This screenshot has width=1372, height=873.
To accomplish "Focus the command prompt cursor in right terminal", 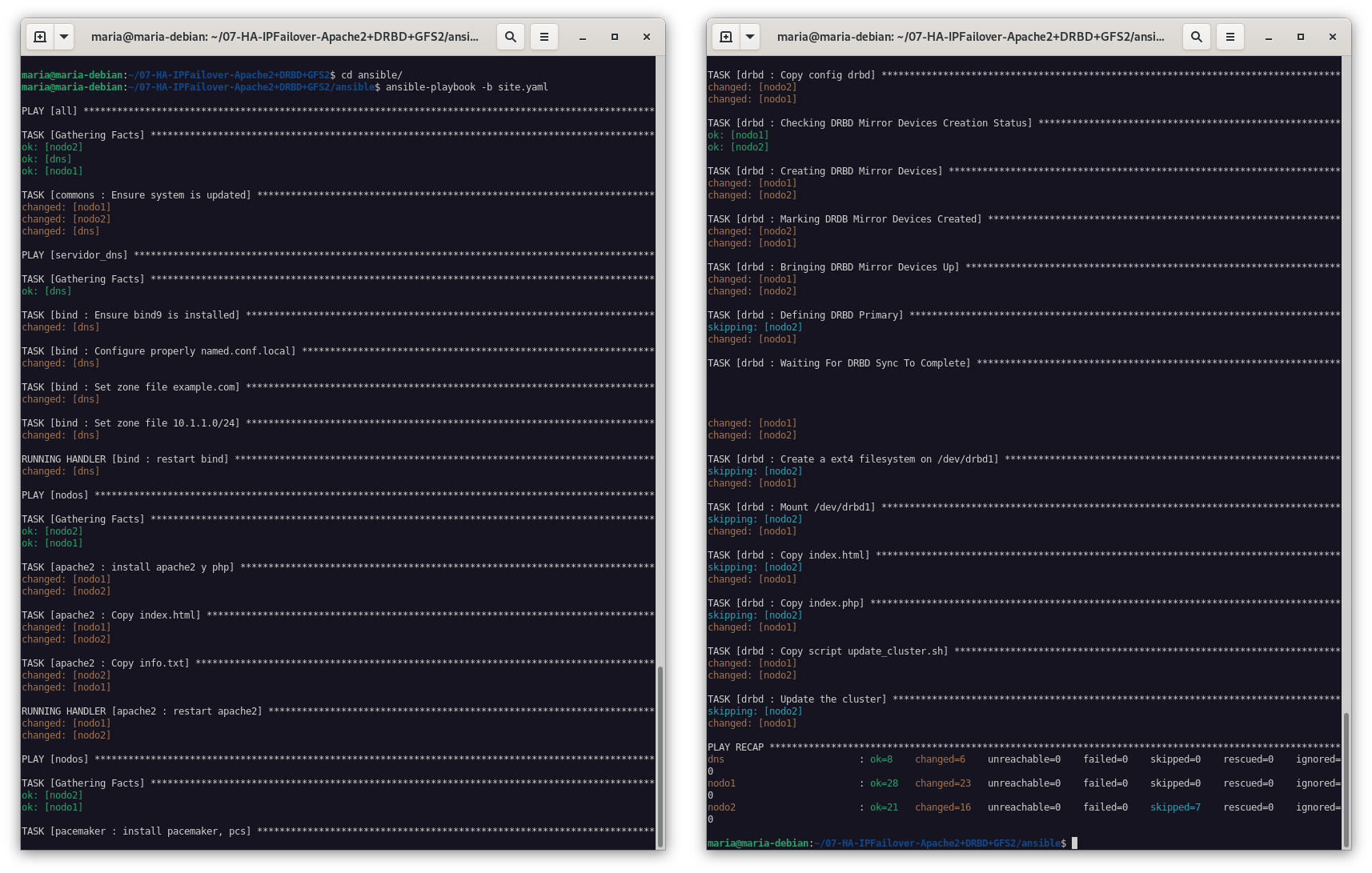I will click(1075, 843).
